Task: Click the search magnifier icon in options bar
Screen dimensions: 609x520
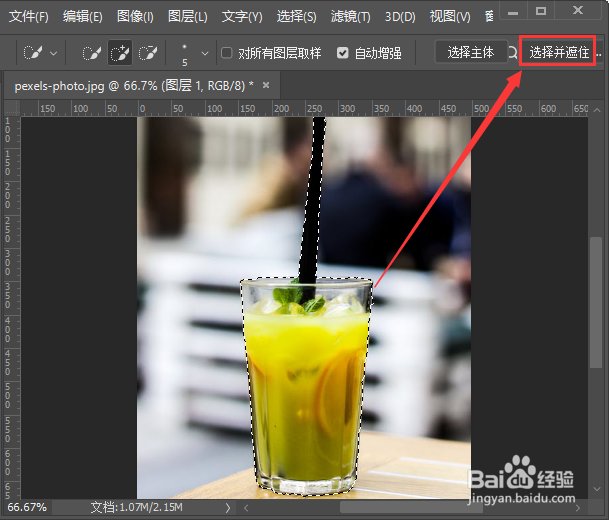Action: [513, 52]
